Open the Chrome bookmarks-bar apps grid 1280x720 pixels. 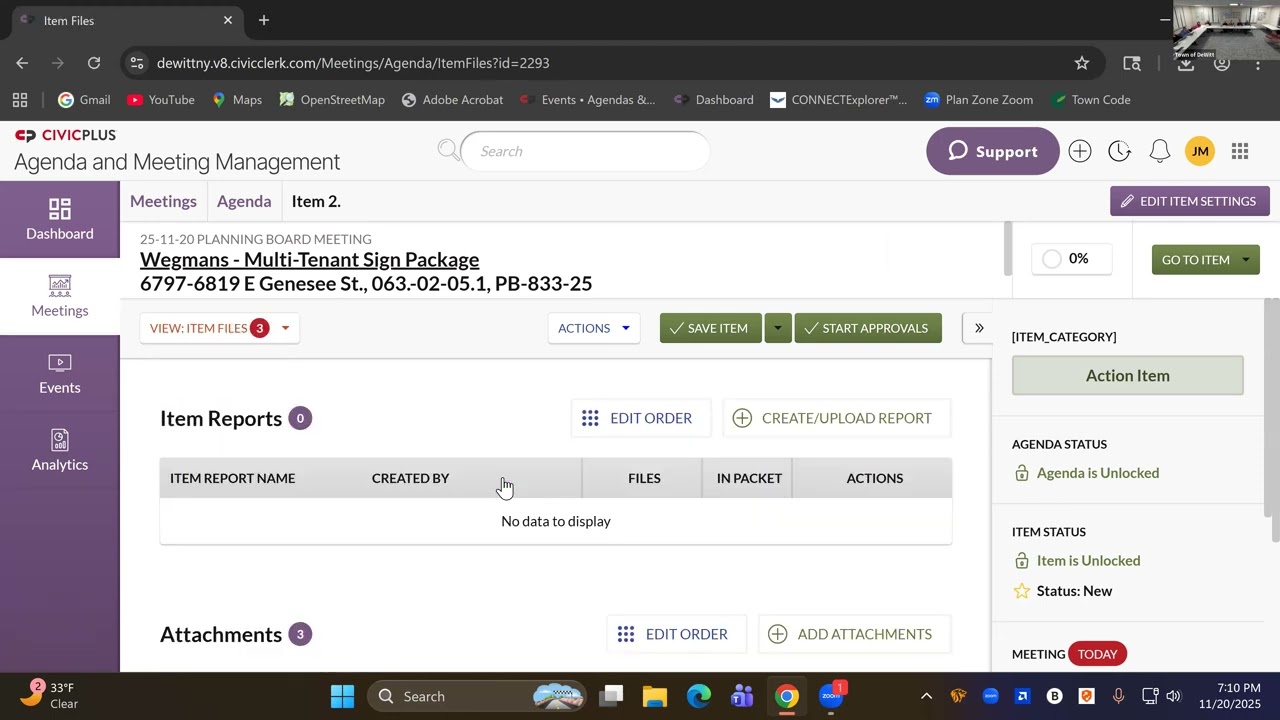(x=20, y=100)
